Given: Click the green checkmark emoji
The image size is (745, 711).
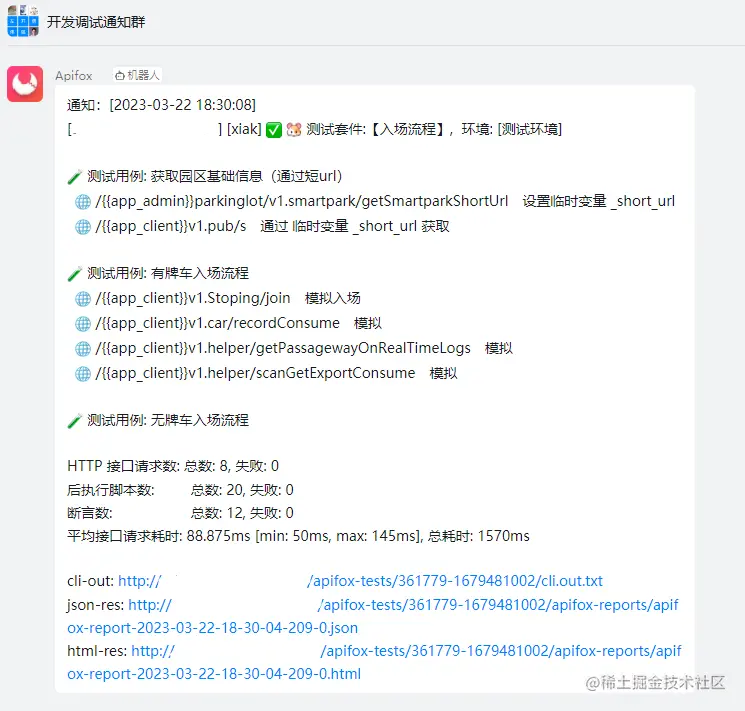Looking at the screenshot, I should tap(274, 130).
